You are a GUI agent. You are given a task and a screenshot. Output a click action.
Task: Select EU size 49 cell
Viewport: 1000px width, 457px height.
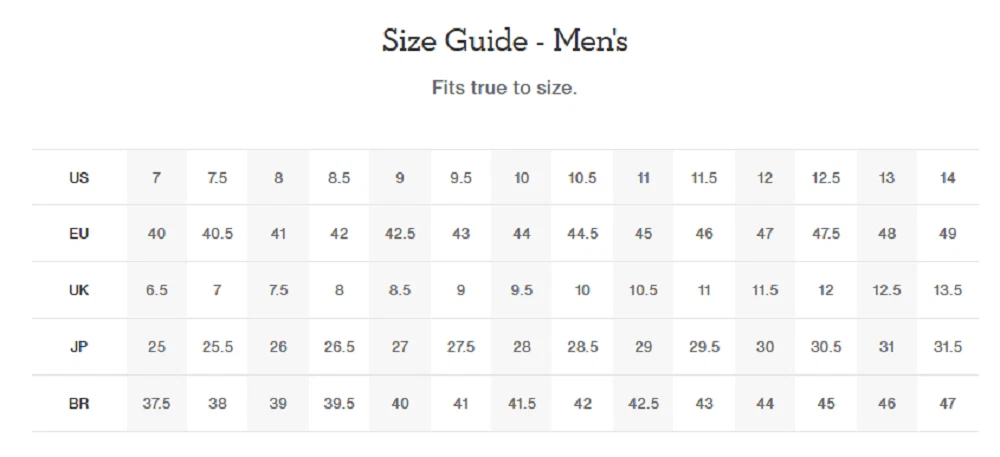(x=948, y=234)
